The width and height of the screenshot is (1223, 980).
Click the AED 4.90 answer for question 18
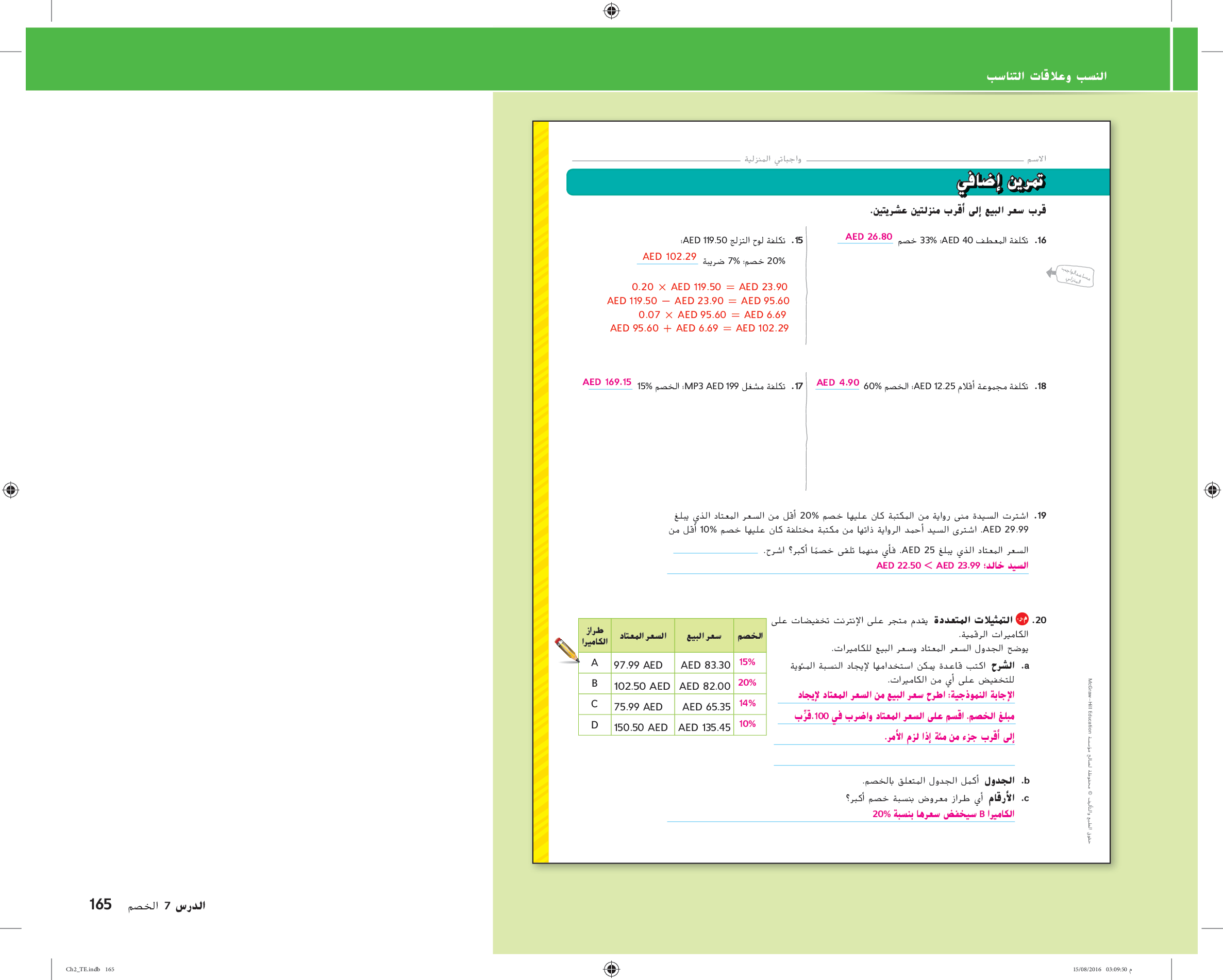837,383
